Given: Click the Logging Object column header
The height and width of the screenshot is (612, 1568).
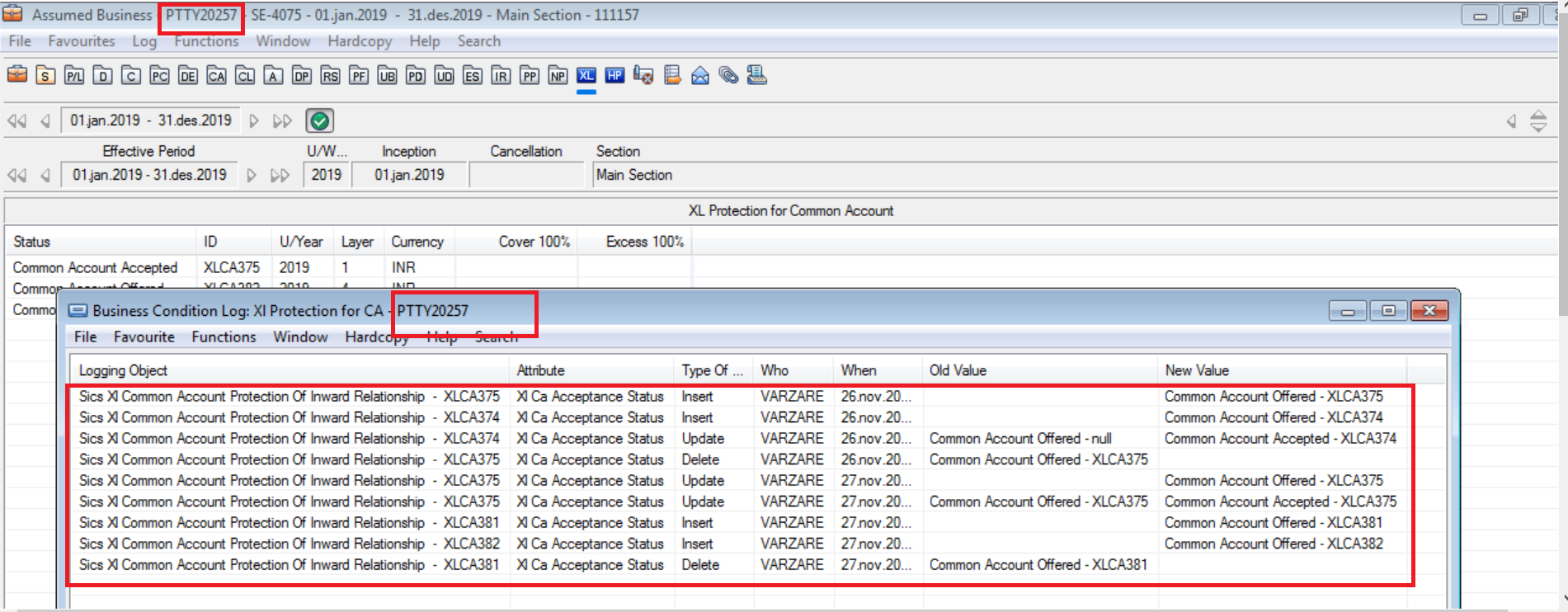Looking at the screenshot, I should 123,371.
